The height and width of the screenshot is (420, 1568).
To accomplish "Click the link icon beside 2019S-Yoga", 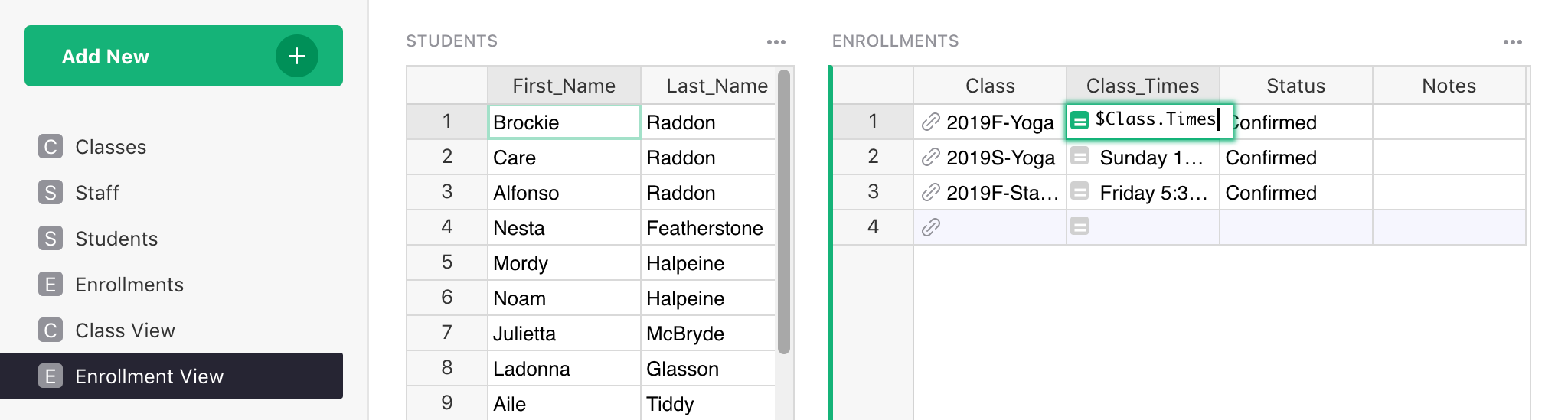I will [931, 157].
